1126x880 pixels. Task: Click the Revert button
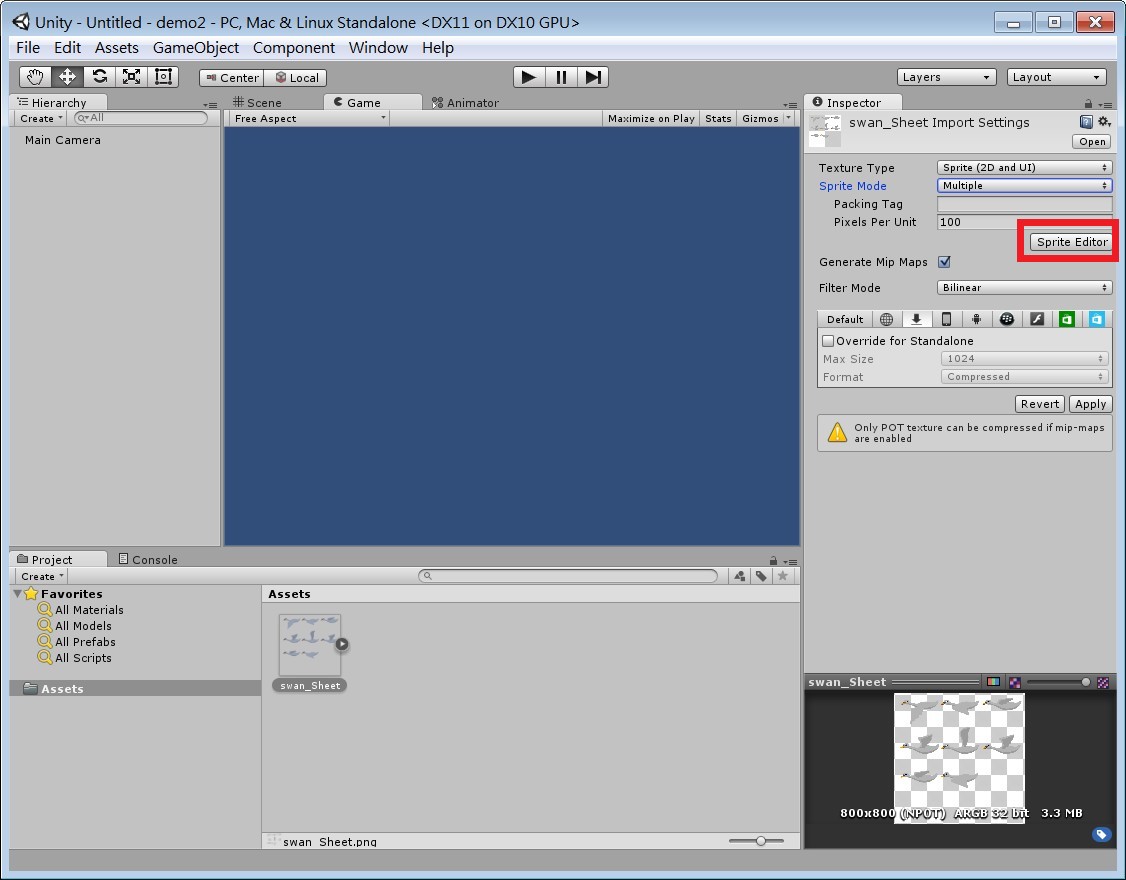pyautogui.click(x=1040, y=404)
